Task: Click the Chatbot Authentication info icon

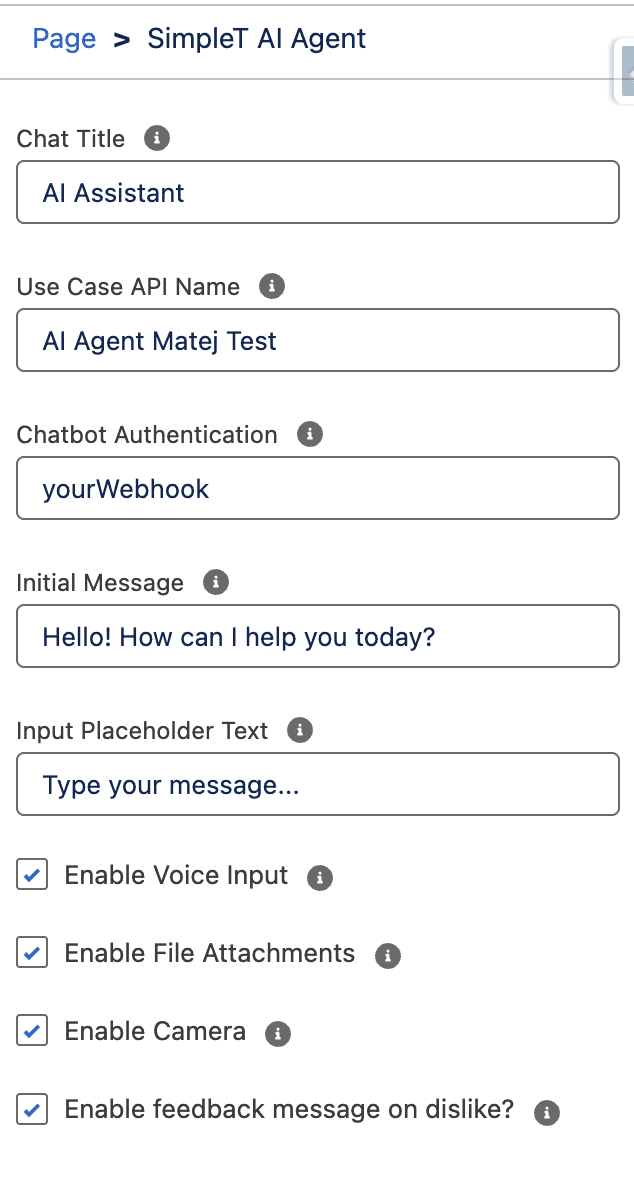Action: [x=310, y=434]
